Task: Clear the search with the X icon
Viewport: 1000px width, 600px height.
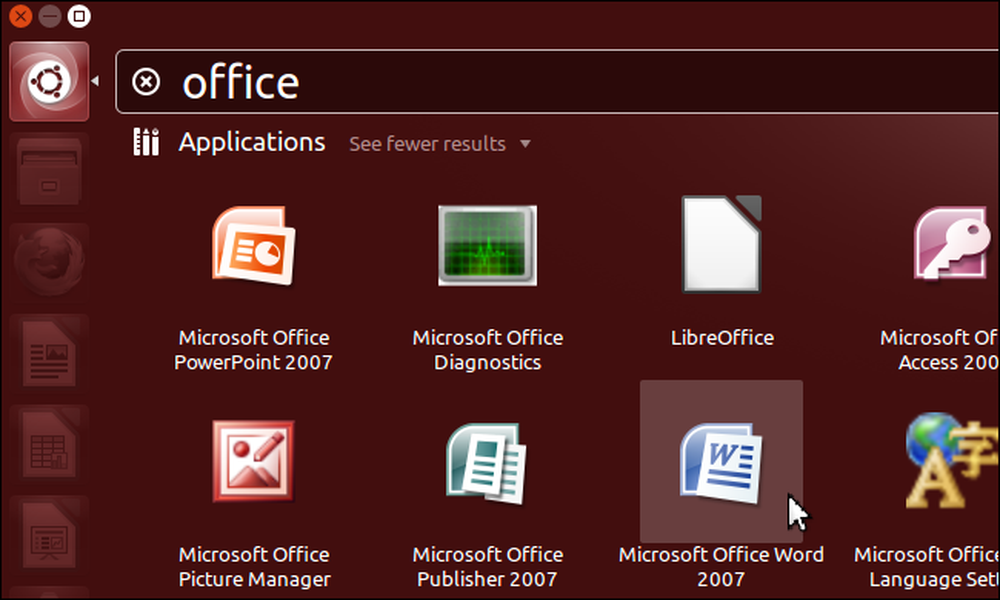Action: click(146, 82)
